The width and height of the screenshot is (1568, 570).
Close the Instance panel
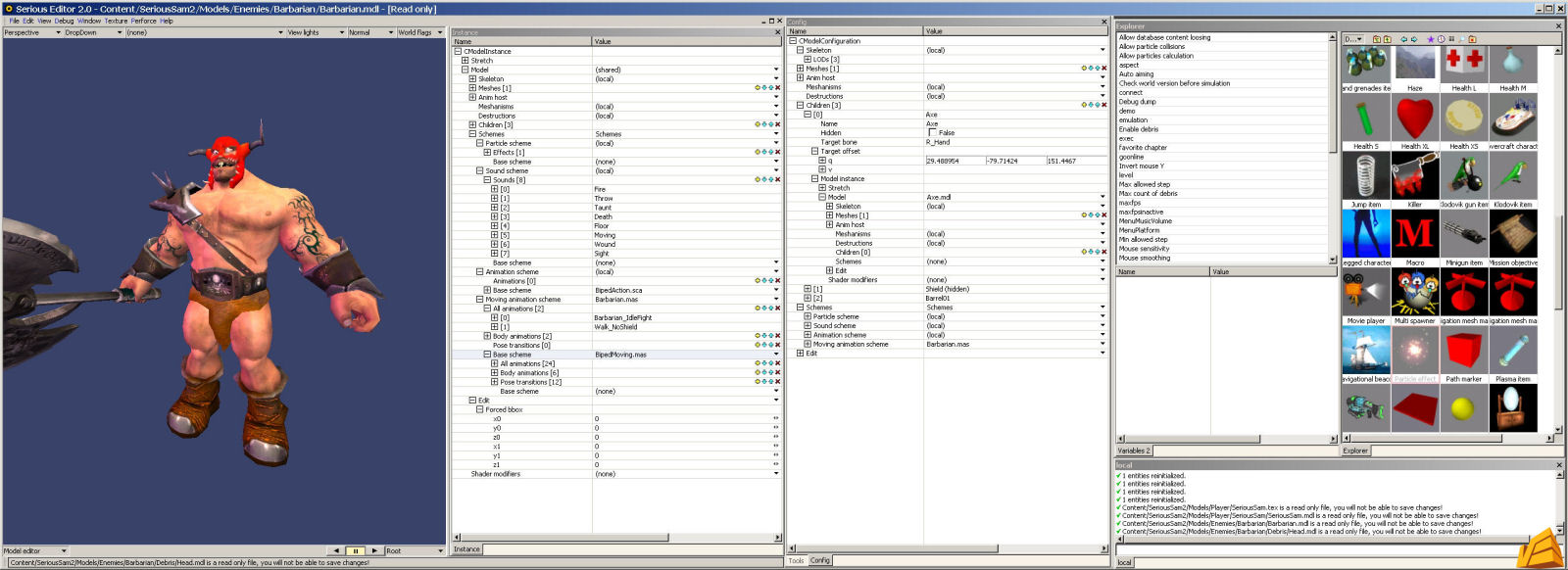click(x=778, y=32)
